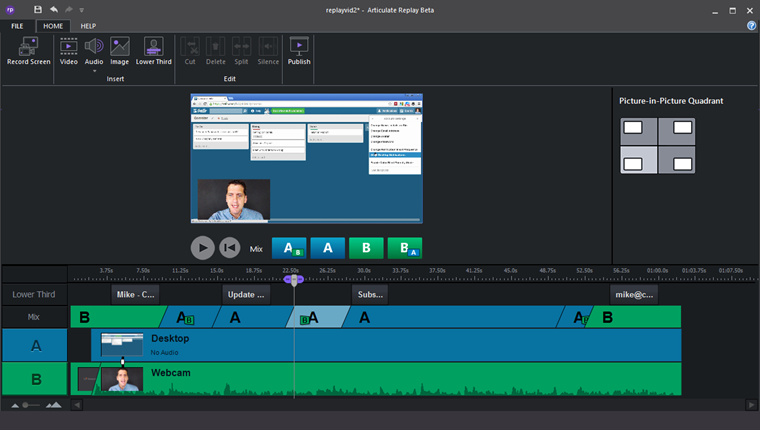Image resolution: width=760 pixels, height=431 pixels.
Task: Set mix to A with B inset
Action: pos(289,248)
